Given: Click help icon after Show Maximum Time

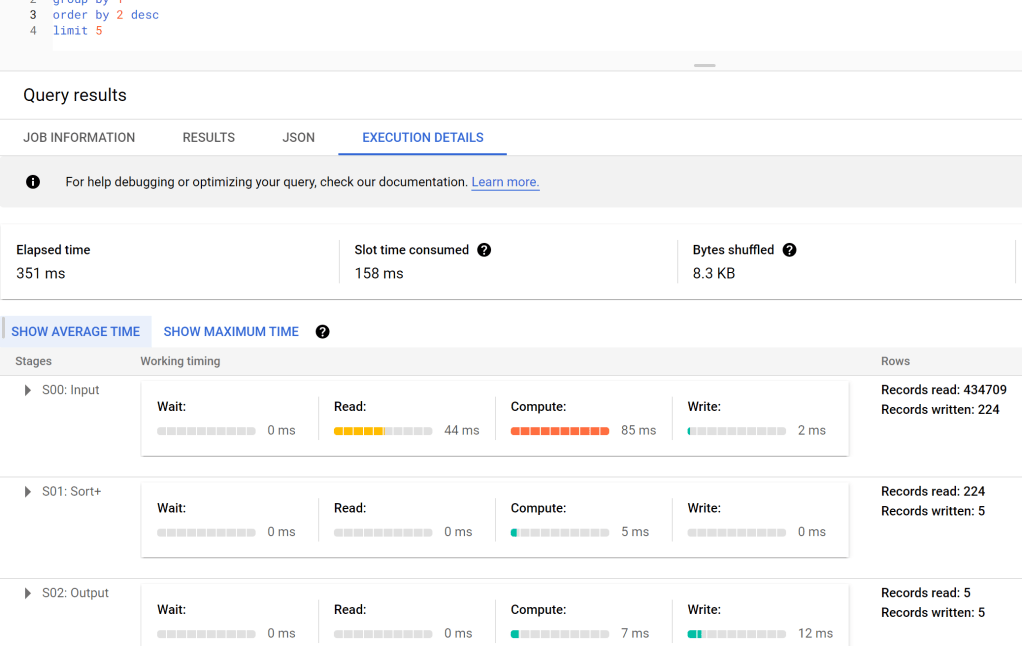Looking at the screenshot, I should click(x=322, y=332).
